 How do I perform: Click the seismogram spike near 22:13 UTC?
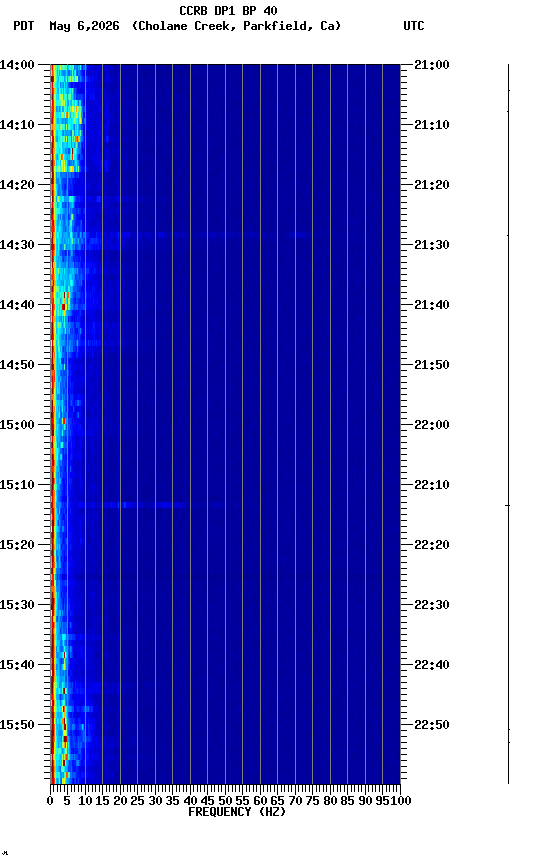(508, 505)
